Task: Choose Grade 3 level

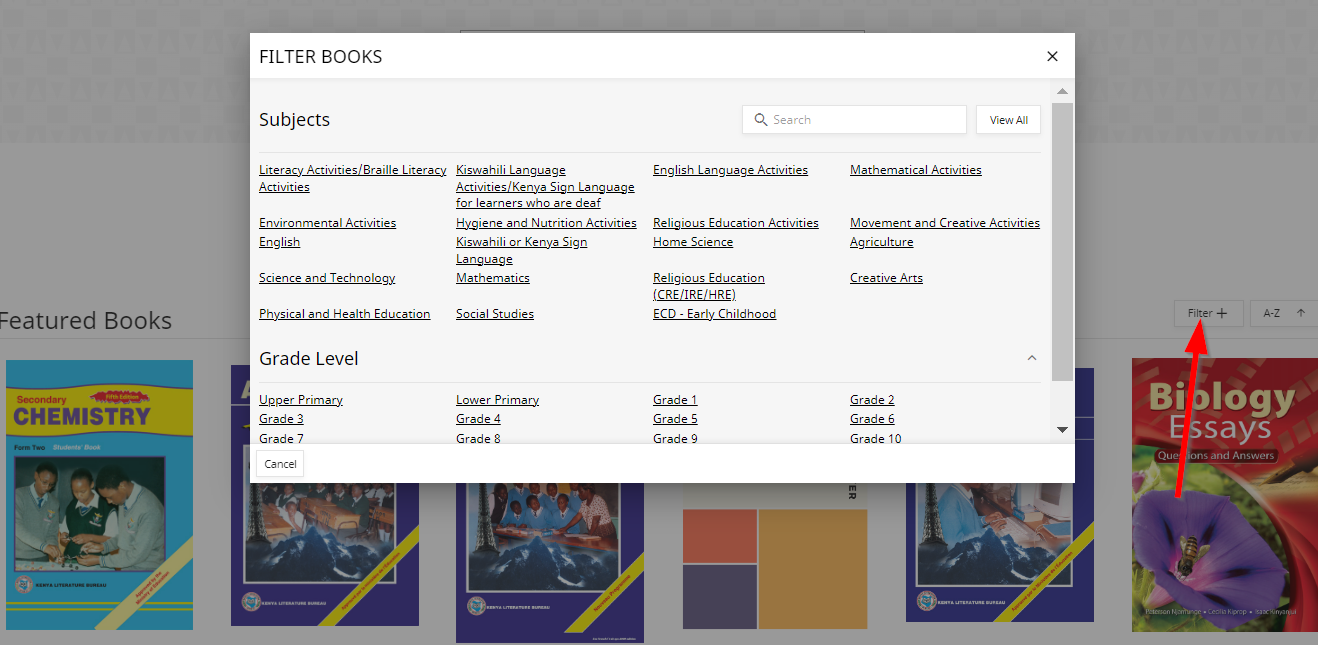Action: coord(281,419)
